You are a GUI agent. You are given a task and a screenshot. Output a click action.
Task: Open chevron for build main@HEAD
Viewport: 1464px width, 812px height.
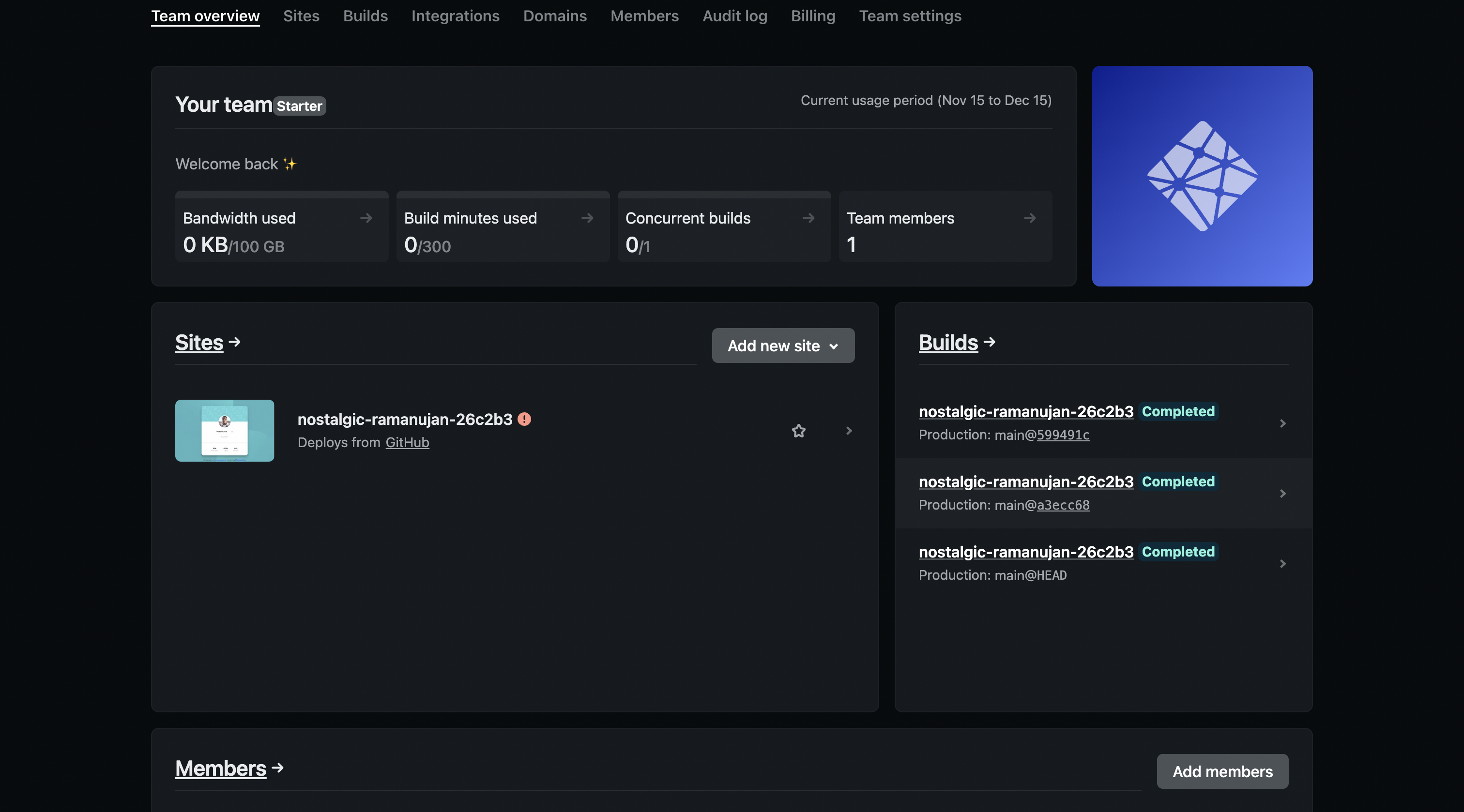tap(1282, 564)
